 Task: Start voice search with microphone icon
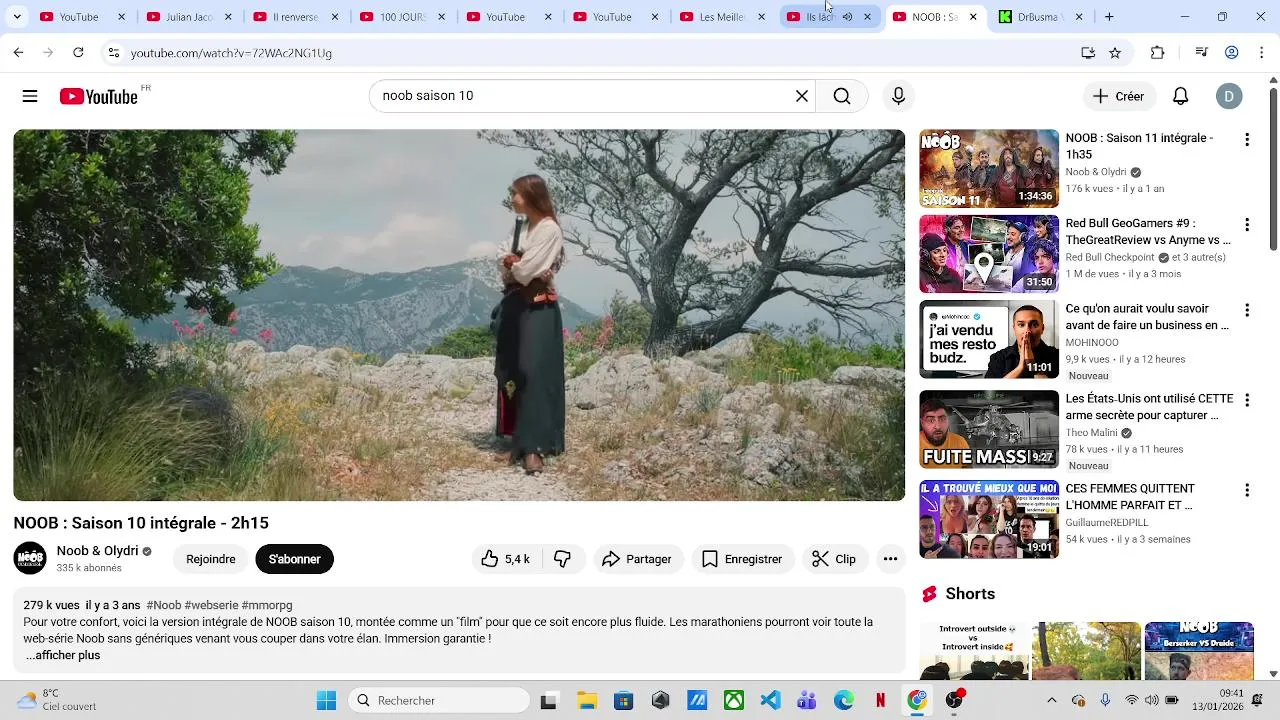tap(898, 96)
